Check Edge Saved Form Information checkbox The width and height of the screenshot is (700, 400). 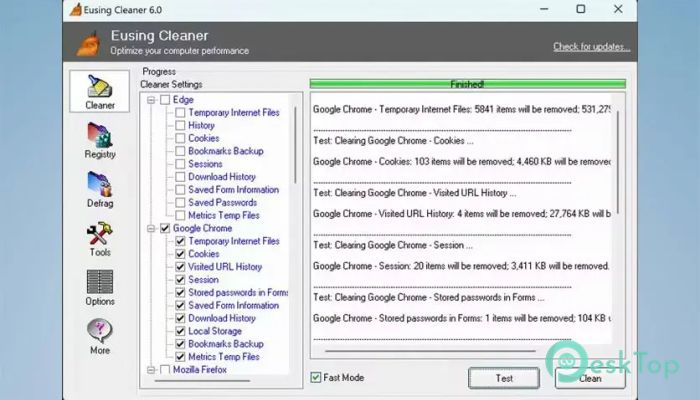180,190
